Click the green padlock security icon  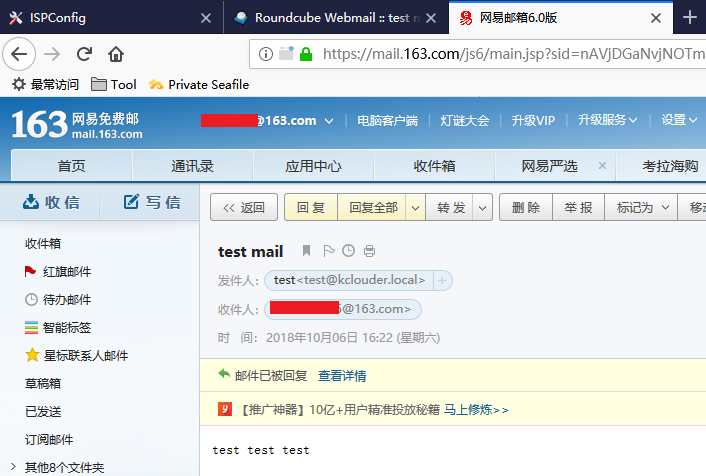[306, 54]
